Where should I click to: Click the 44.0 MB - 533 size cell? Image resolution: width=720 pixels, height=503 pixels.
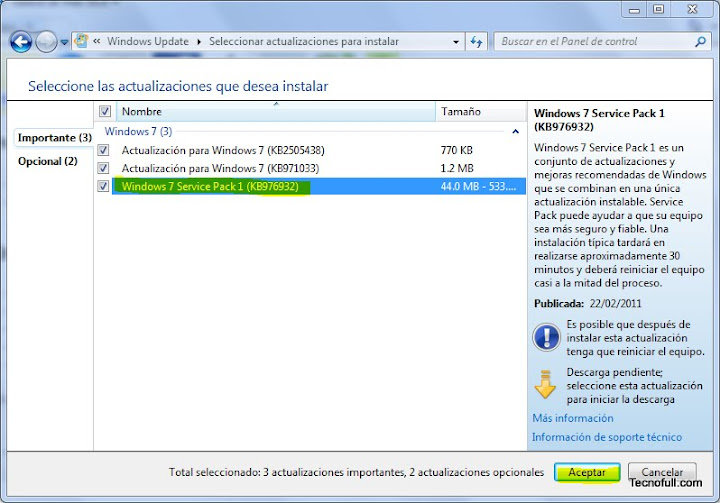[x=478, y=186]
